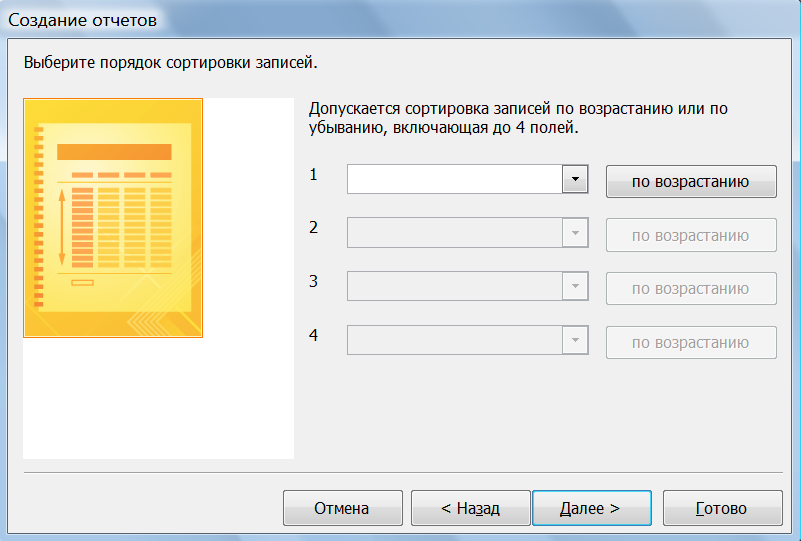Click the 'по возрастанию' button in row 4

coord(691,342)
